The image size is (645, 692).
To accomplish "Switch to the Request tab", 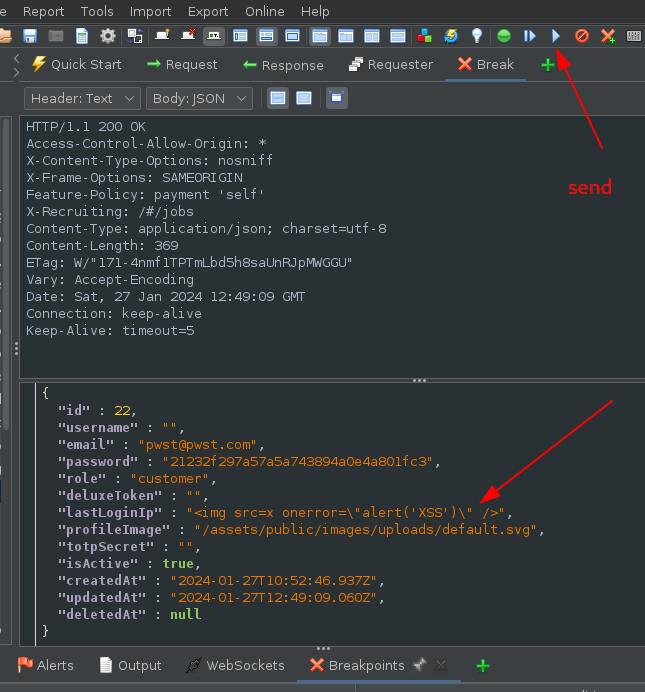I will (182, 64).
